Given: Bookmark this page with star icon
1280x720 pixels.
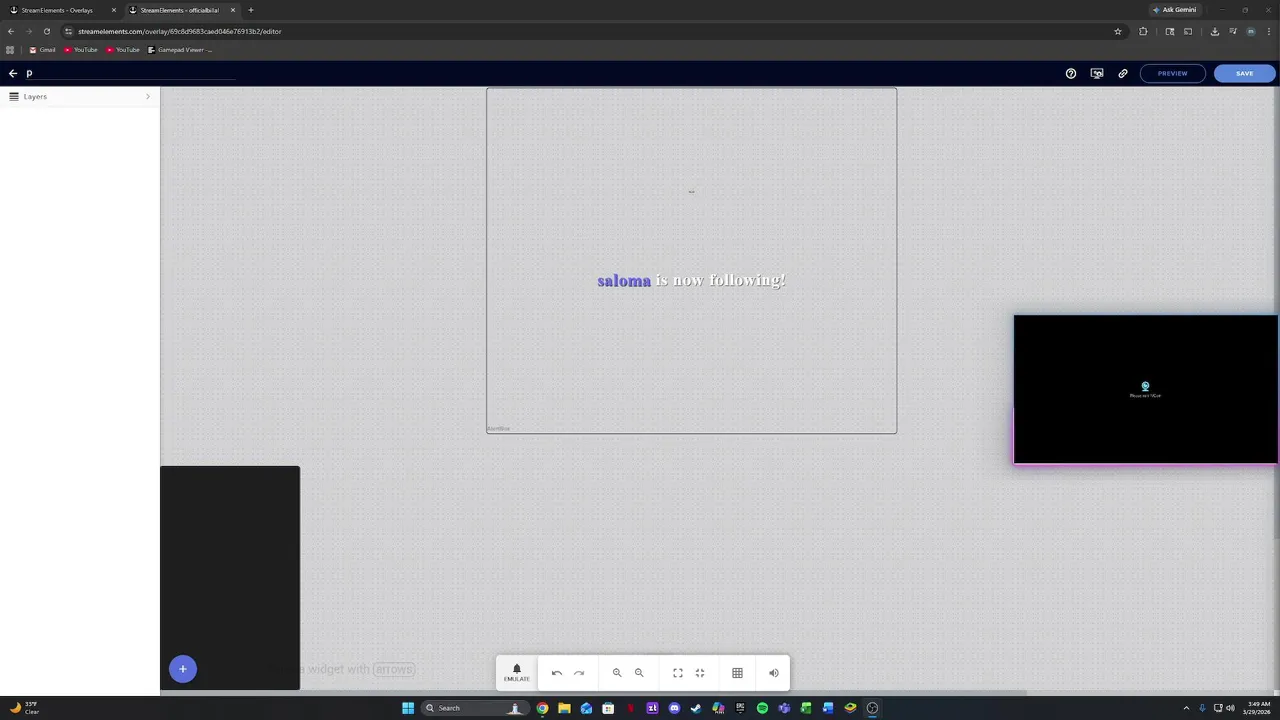Looking at the screenshot, I should pos(1118,31).
